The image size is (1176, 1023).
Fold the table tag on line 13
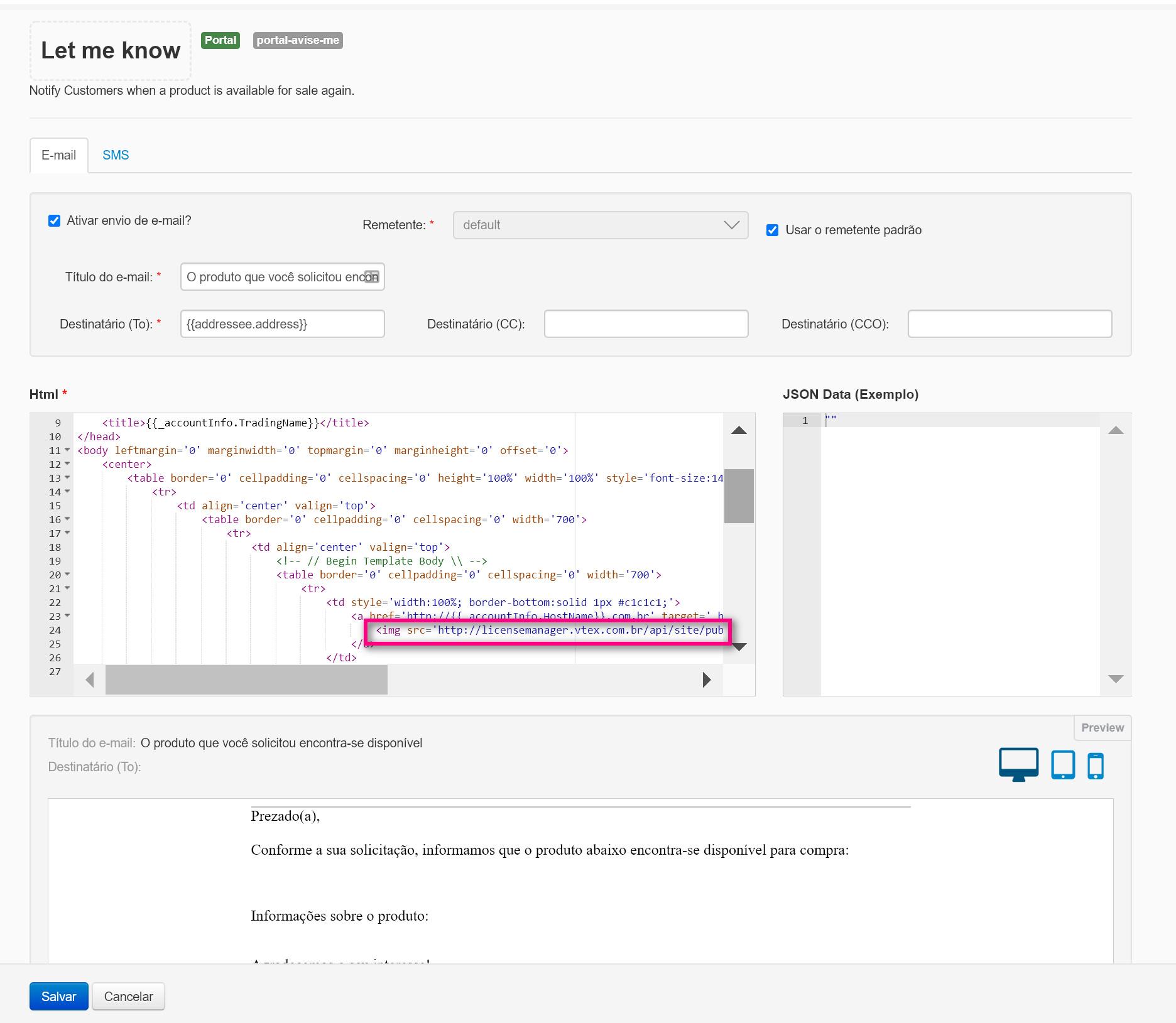[67, 478]
